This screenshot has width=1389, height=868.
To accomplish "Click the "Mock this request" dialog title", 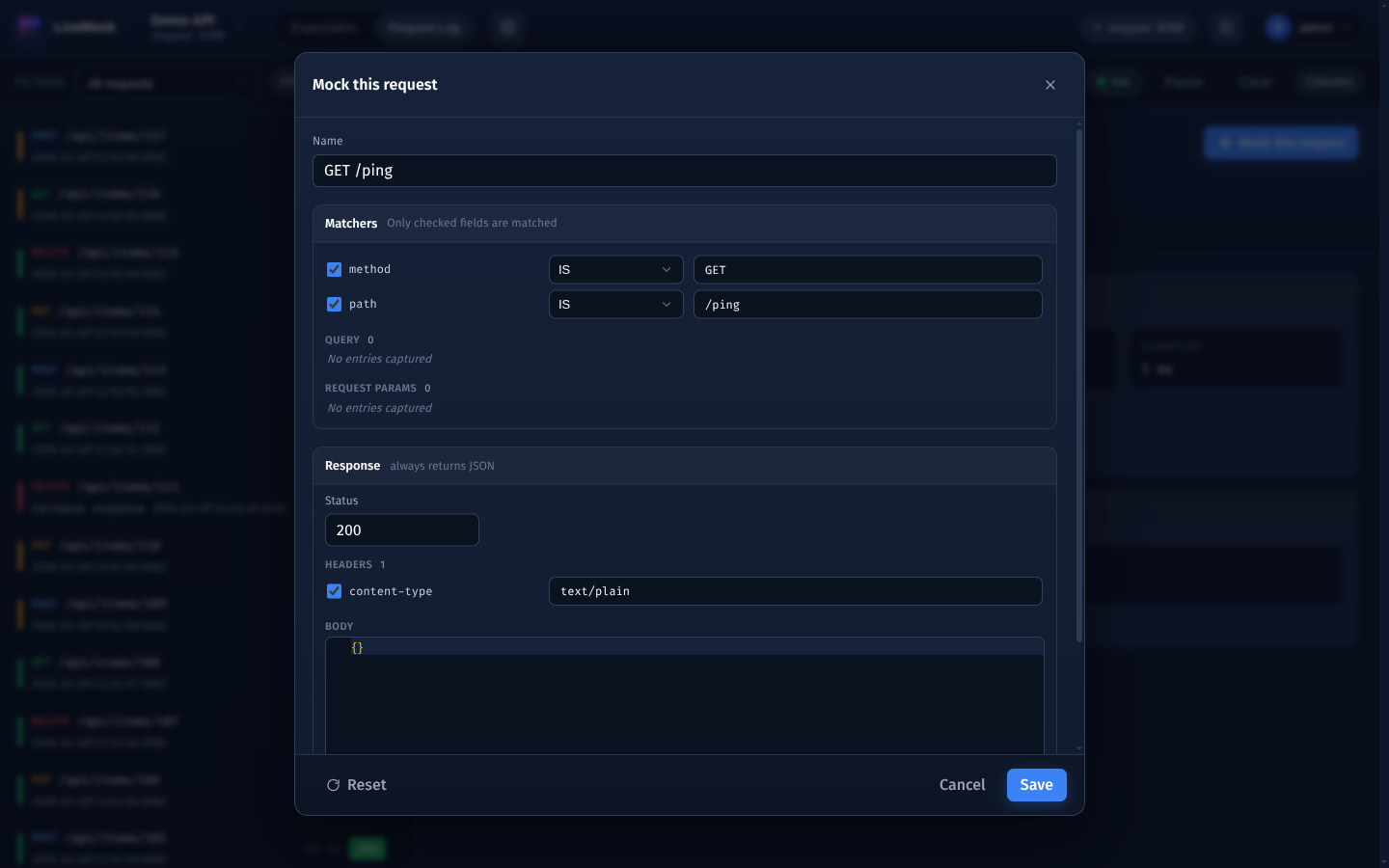I will pyautogui.click(x=375, y=85).
